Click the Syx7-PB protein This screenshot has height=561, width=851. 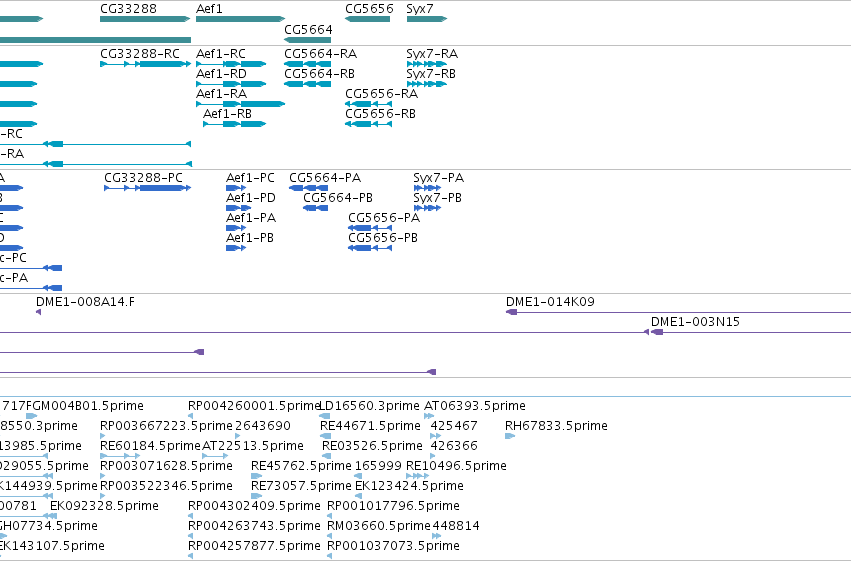point(427,208)
